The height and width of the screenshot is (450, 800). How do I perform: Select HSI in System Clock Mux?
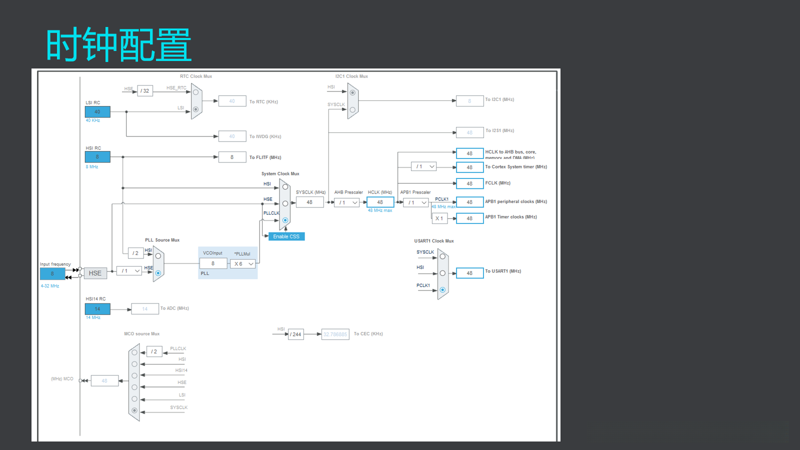[285, 187]
